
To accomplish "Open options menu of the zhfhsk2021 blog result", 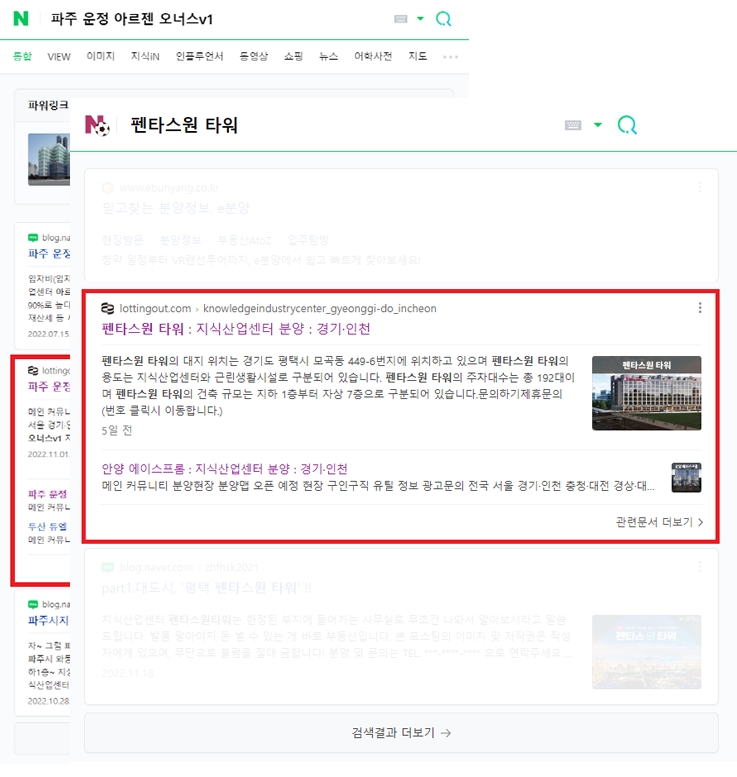I will tap(700, 566).
